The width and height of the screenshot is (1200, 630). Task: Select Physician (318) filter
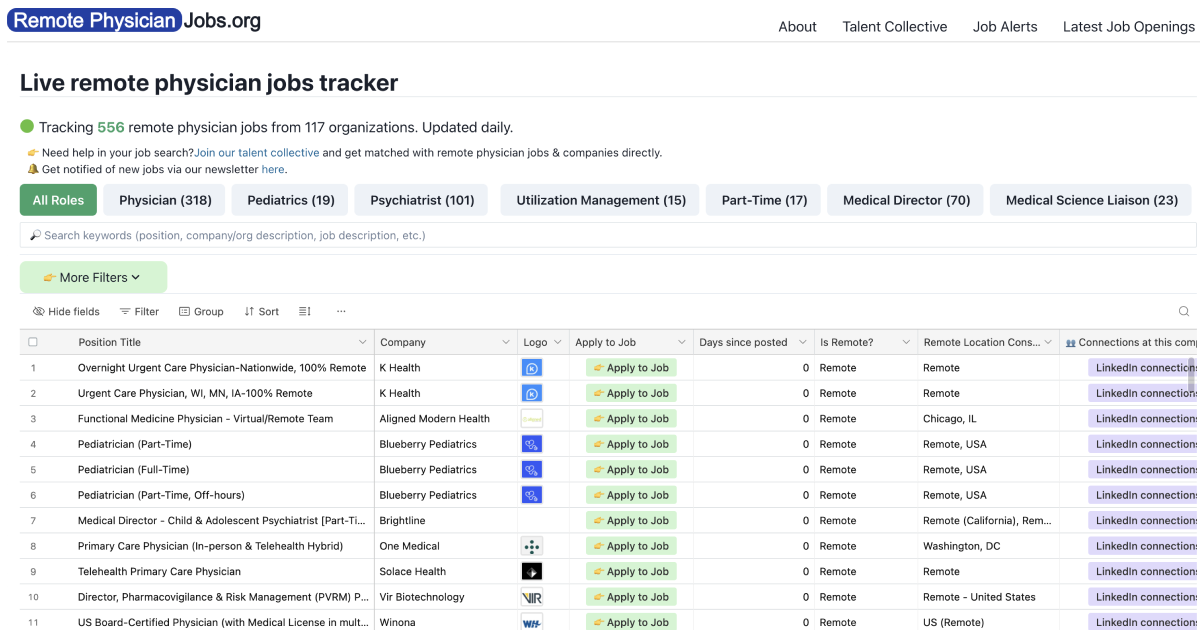point(165,200)
